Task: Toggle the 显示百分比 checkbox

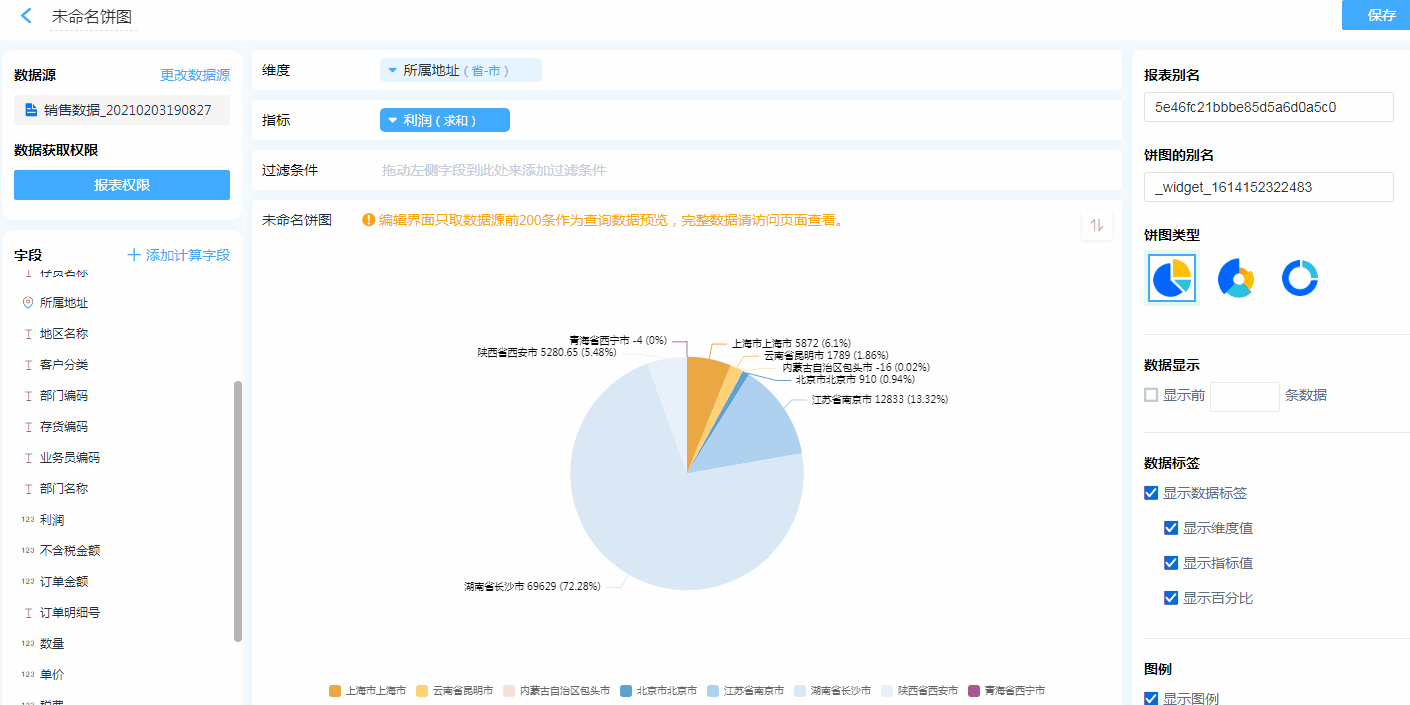Action: click(x=1171, y=598)
